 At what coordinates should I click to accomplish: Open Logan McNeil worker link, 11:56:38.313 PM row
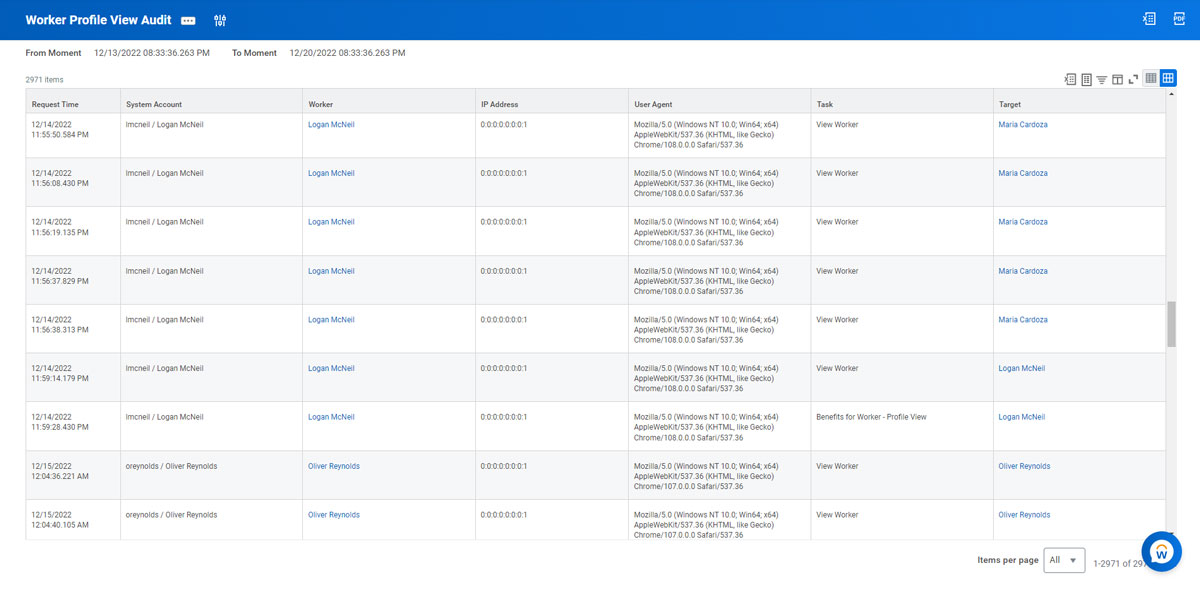331,320
